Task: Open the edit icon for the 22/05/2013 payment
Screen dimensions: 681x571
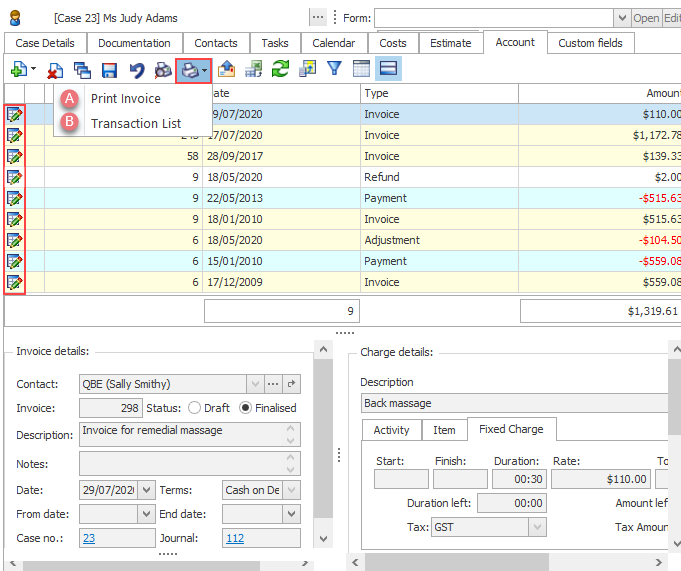Action: [15, 198]
